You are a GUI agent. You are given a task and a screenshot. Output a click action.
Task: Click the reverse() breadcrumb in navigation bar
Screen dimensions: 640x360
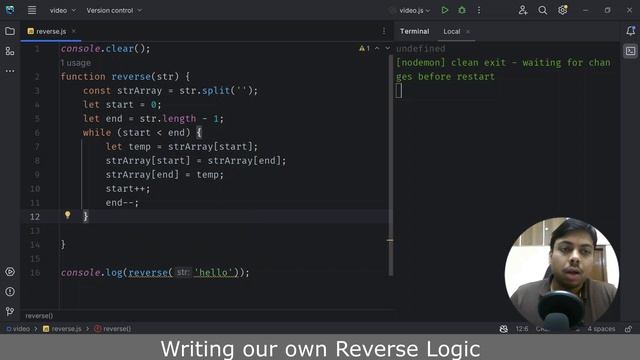[113, 329]
